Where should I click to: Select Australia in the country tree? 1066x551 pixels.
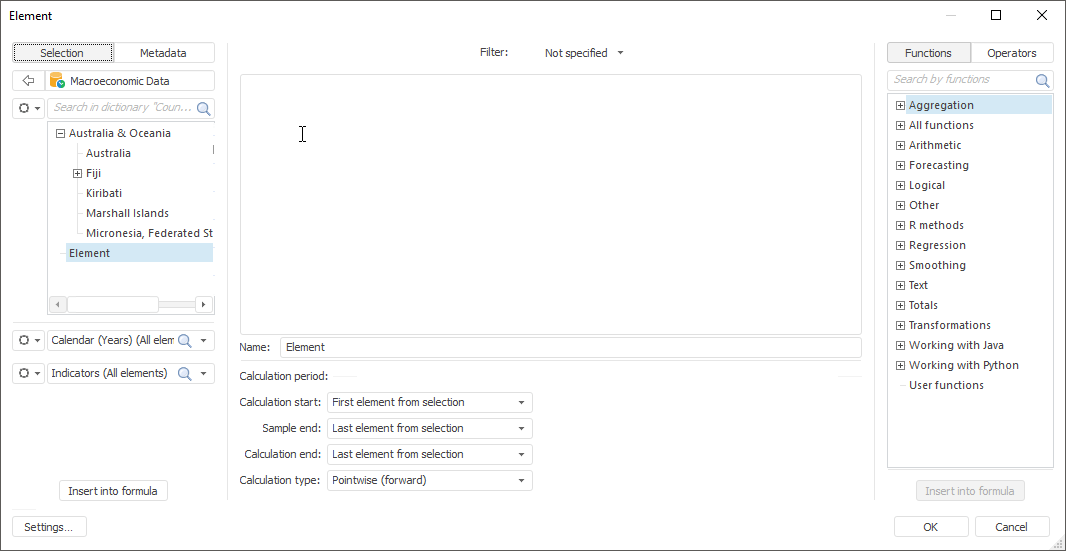[108, 153]
